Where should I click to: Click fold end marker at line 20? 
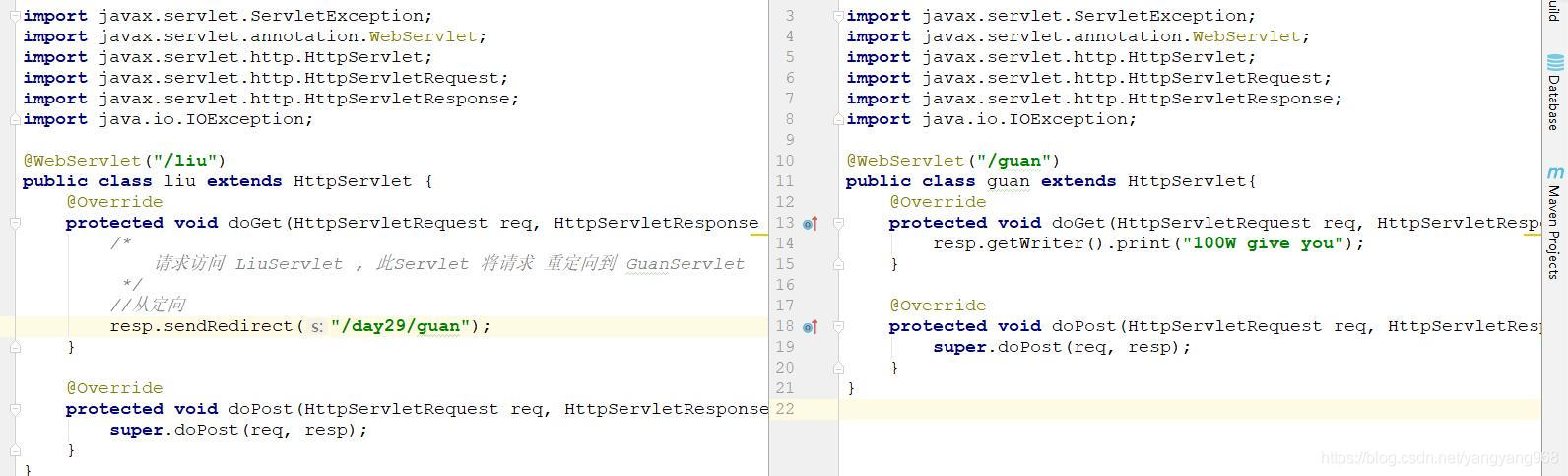coord(838,368)
